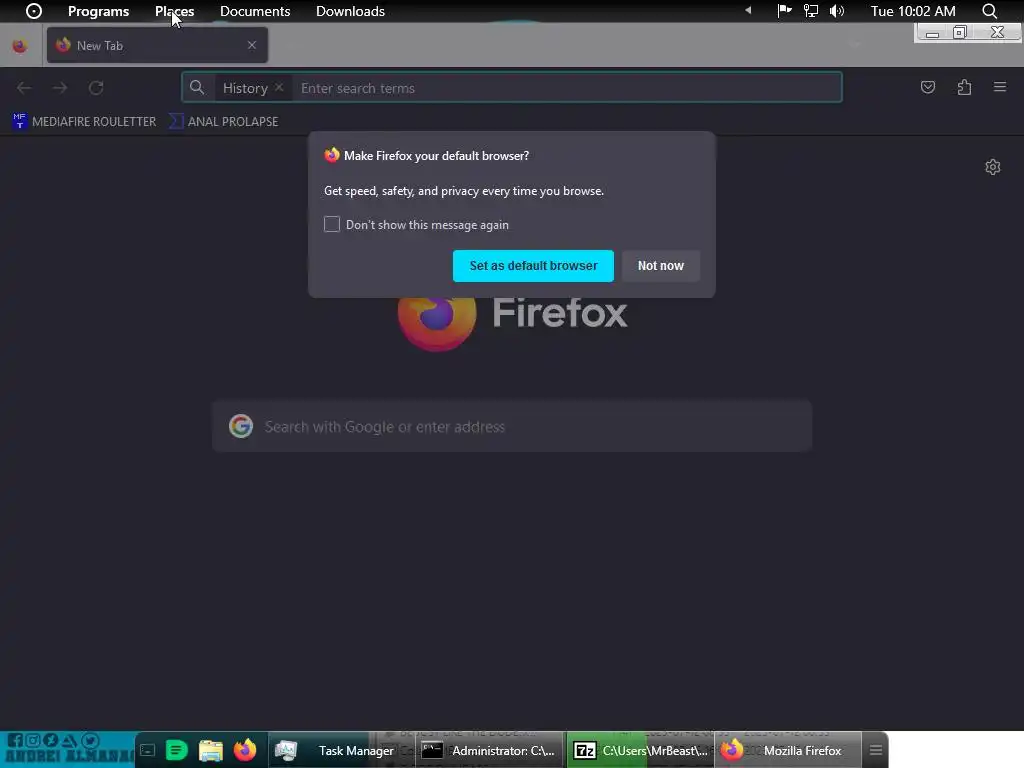1024x768 pixels.
Task: Open the Programs menu
Action: pyautogui.click(x=99, y=11)
